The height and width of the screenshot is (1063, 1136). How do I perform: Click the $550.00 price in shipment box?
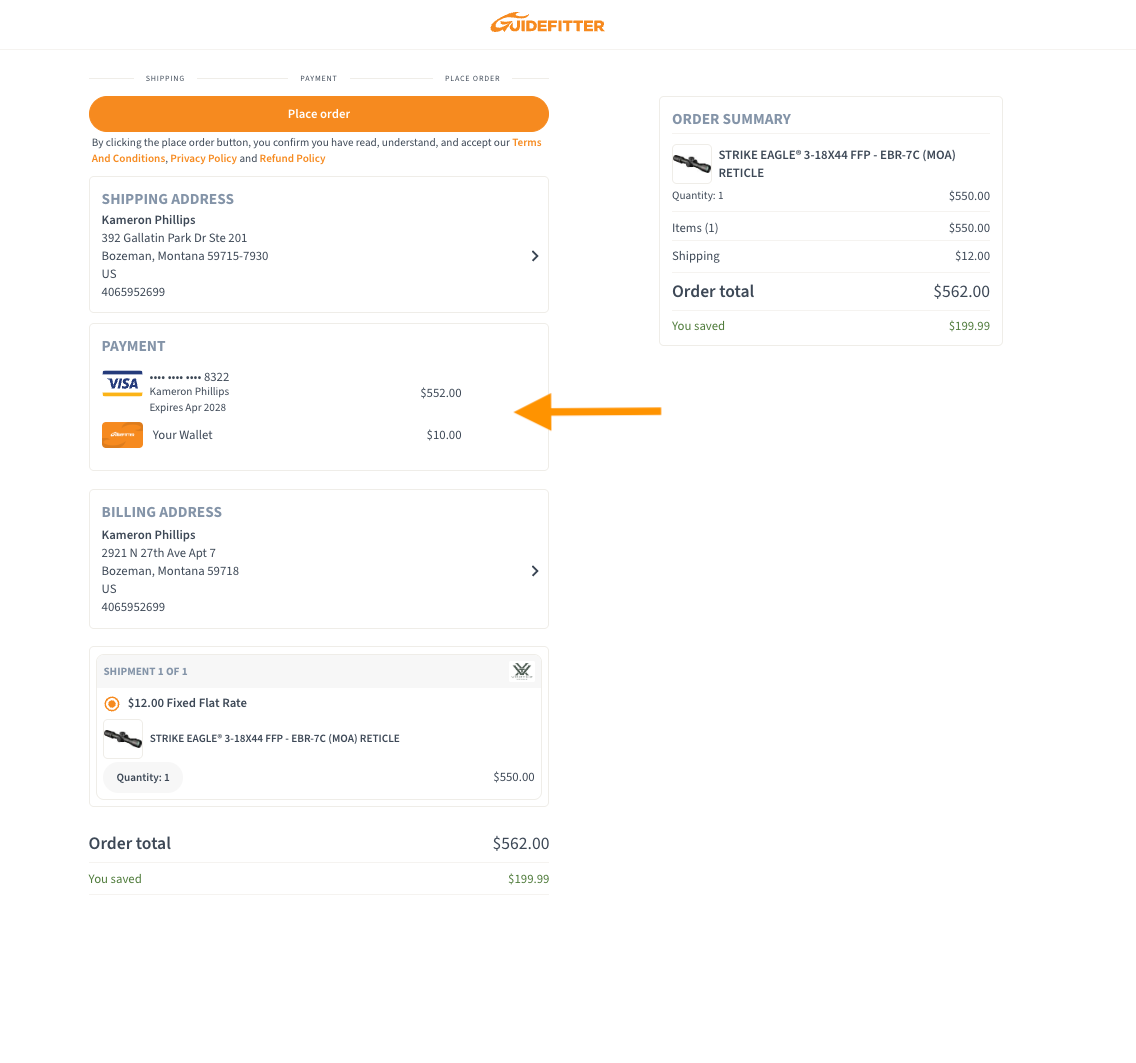tap(514, 777)
